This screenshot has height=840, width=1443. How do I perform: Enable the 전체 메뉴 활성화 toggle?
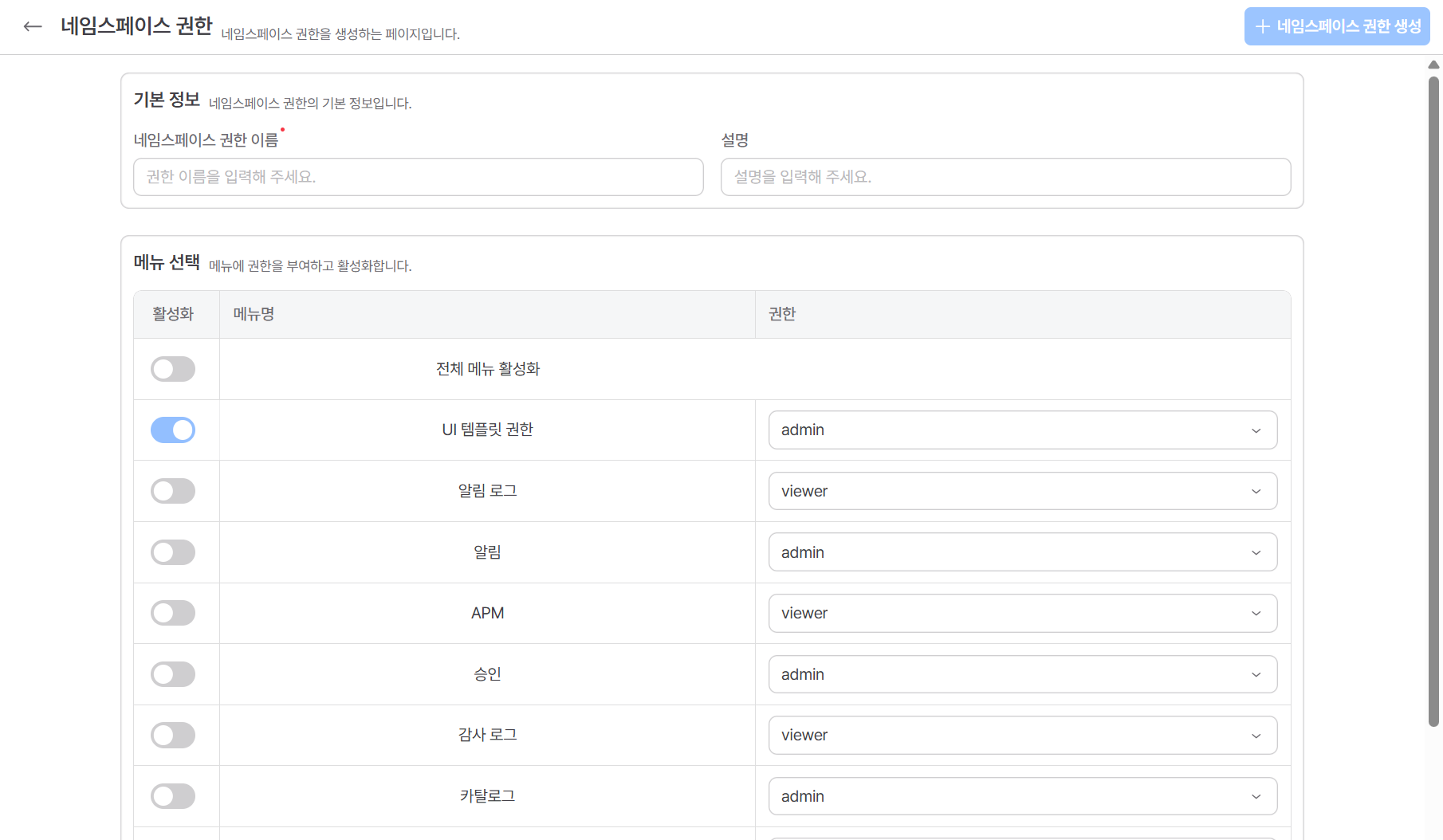tap(173, 369)
